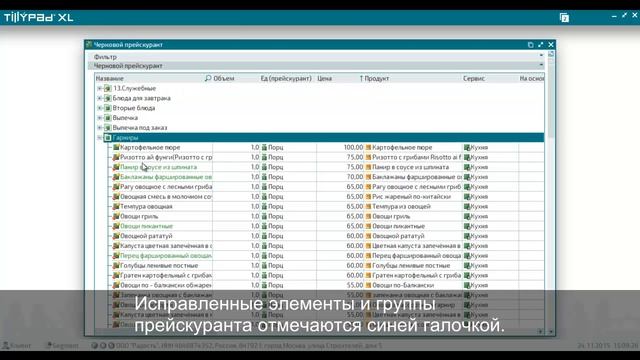The height and width of the screenshot is (360, 640).
Task: Sort by the Продукт column header
Action: point(376,78)
